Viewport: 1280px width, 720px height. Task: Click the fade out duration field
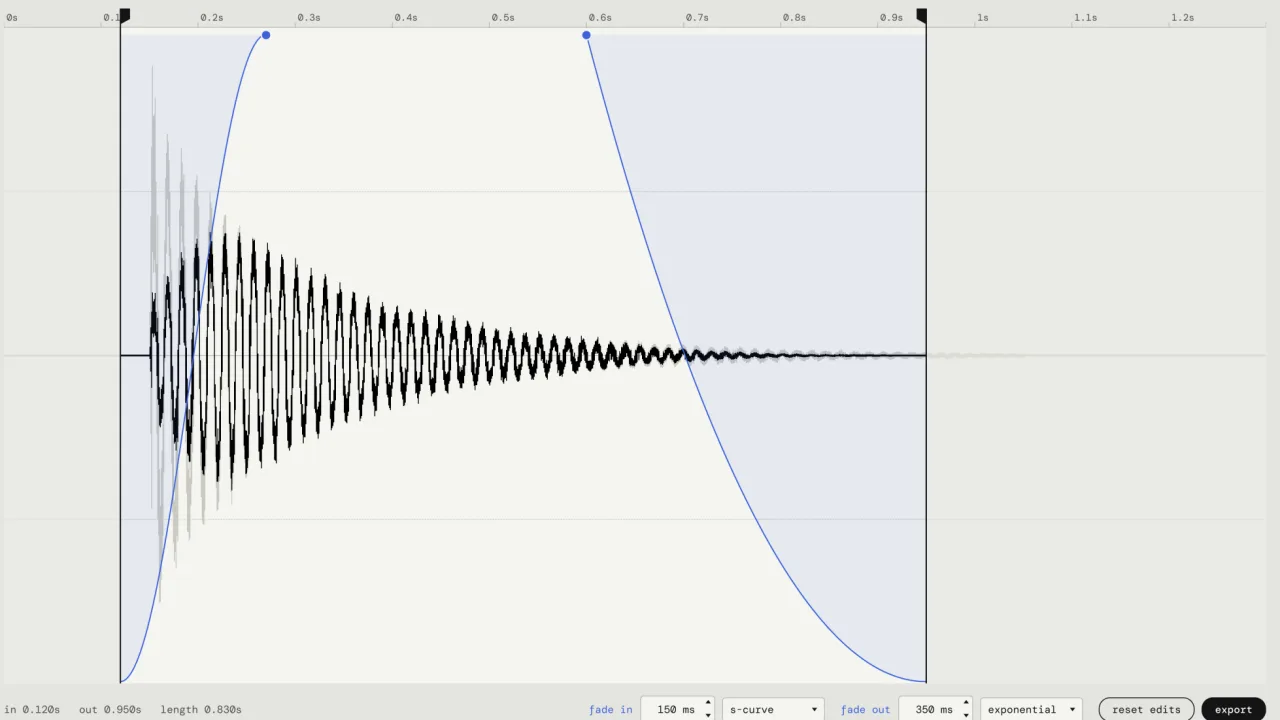point(933,709)
